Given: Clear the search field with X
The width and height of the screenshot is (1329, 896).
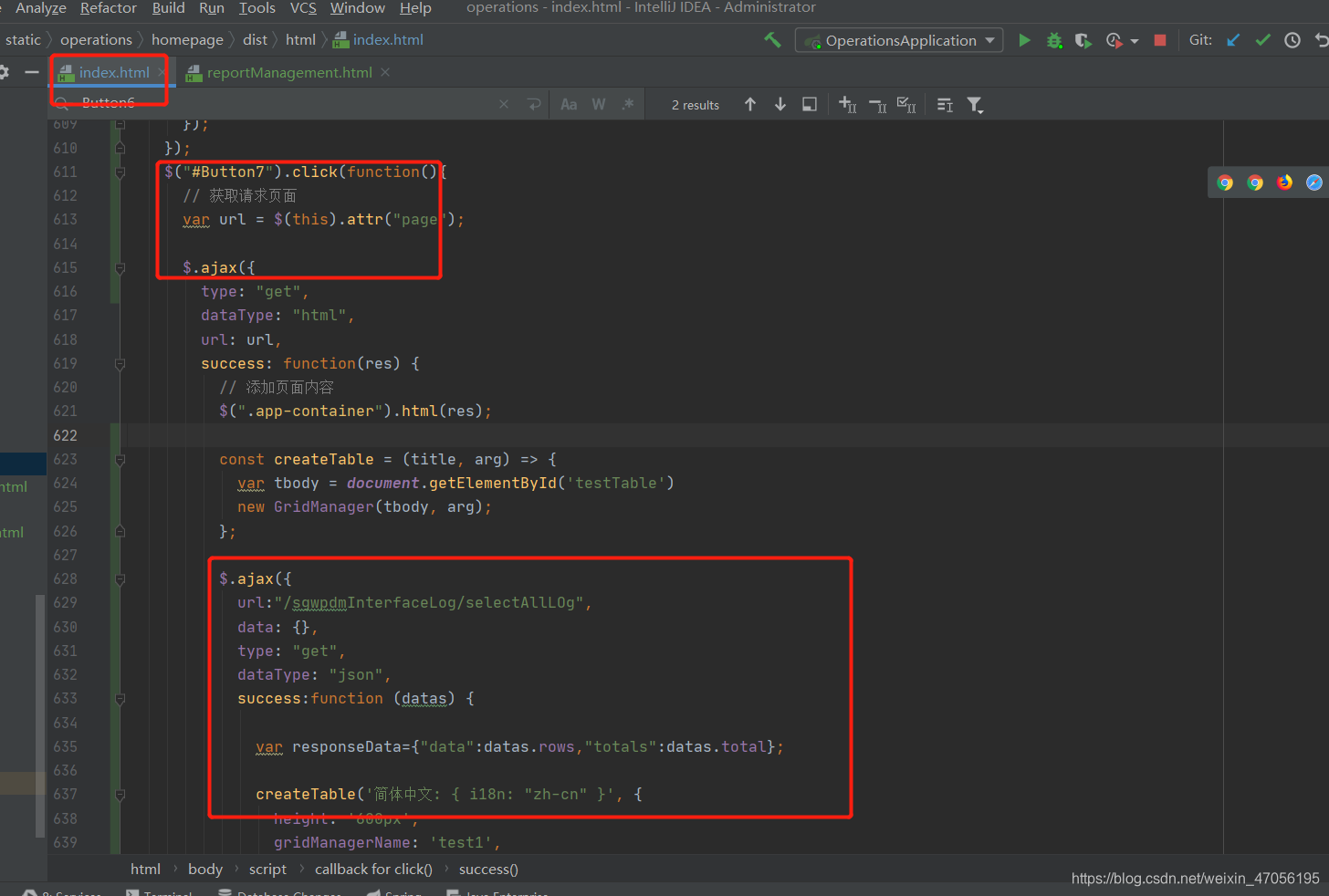Looking at the screenshot, I should coord(504,105).
